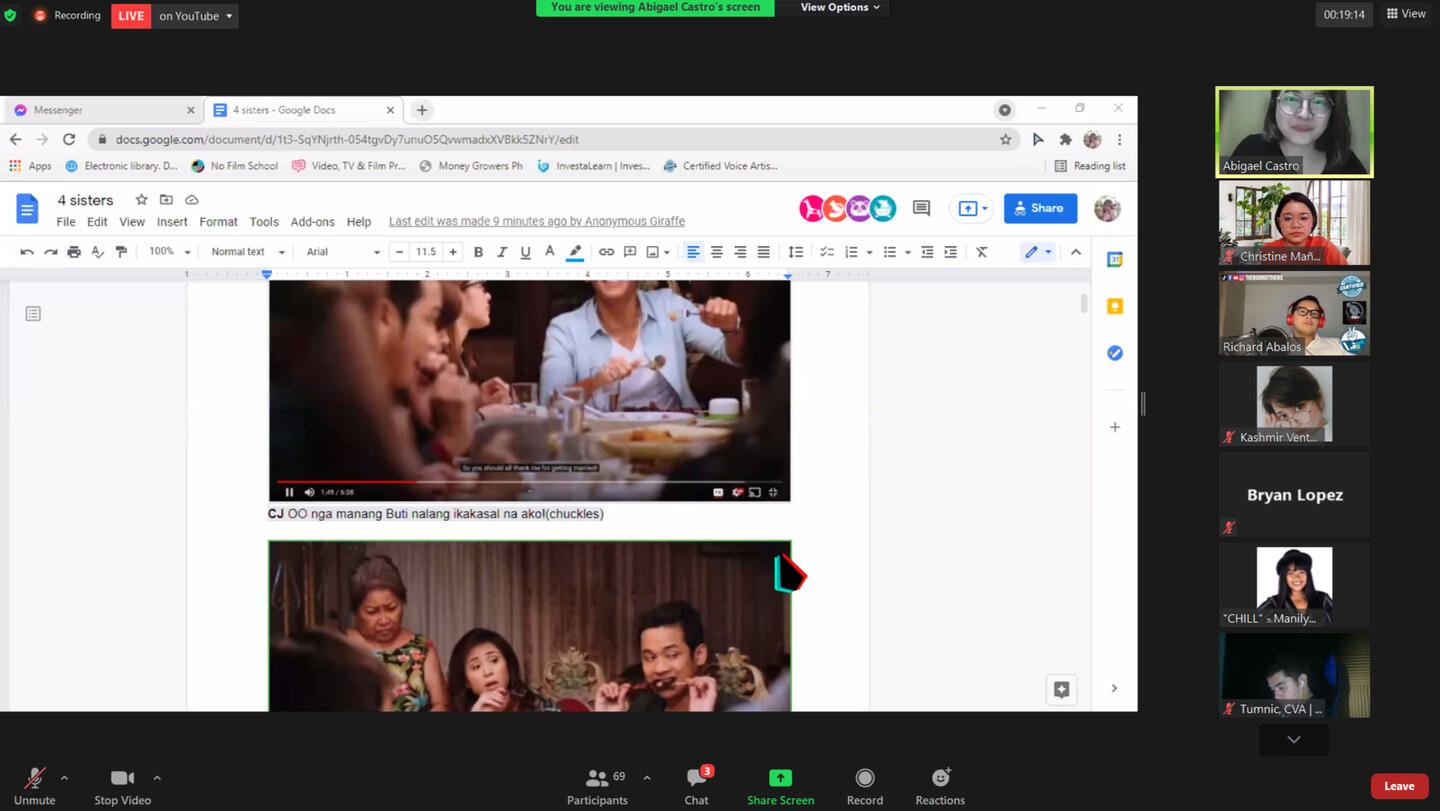Open the Last edit history link
The height and width of the screenshot is (811, 1440).
coord(537,222)
